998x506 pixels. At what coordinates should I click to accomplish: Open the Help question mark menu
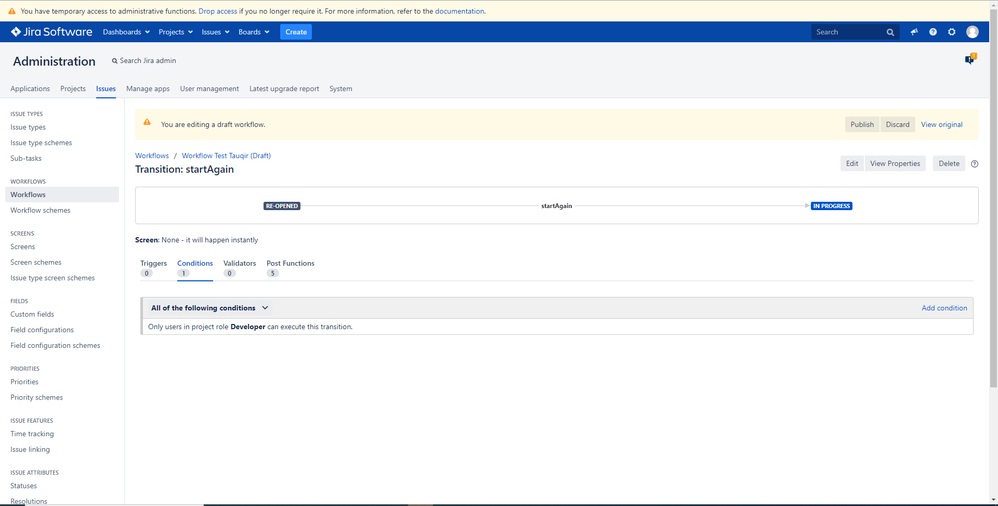click(x=933, y=32)
